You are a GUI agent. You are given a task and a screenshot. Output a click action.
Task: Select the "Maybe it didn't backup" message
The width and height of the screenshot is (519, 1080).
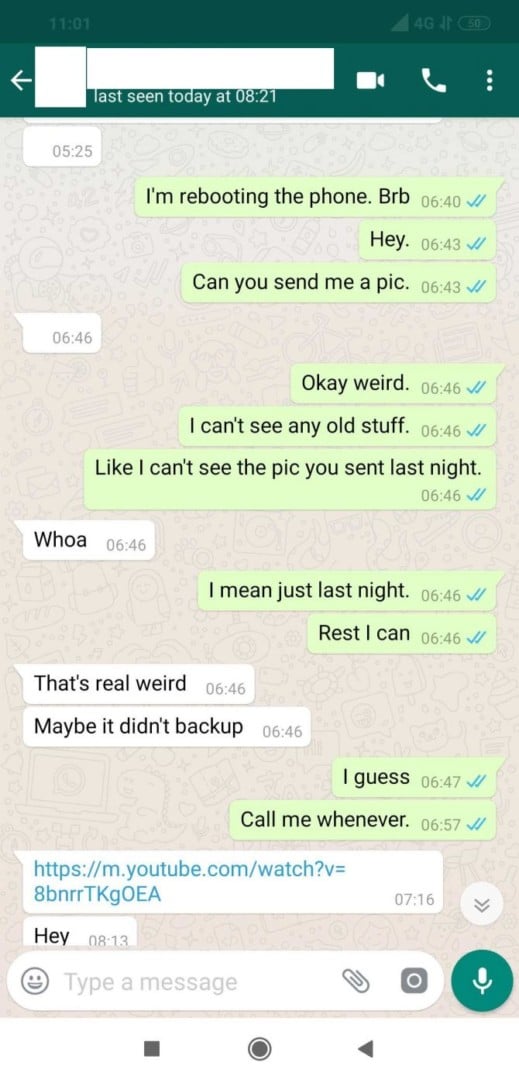(x=167, y=727)
